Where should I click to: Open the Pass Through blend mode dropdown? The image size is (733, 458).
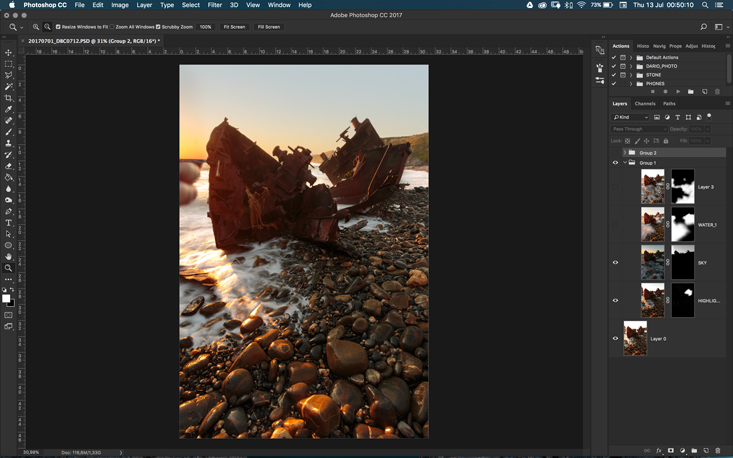(639, 129)
